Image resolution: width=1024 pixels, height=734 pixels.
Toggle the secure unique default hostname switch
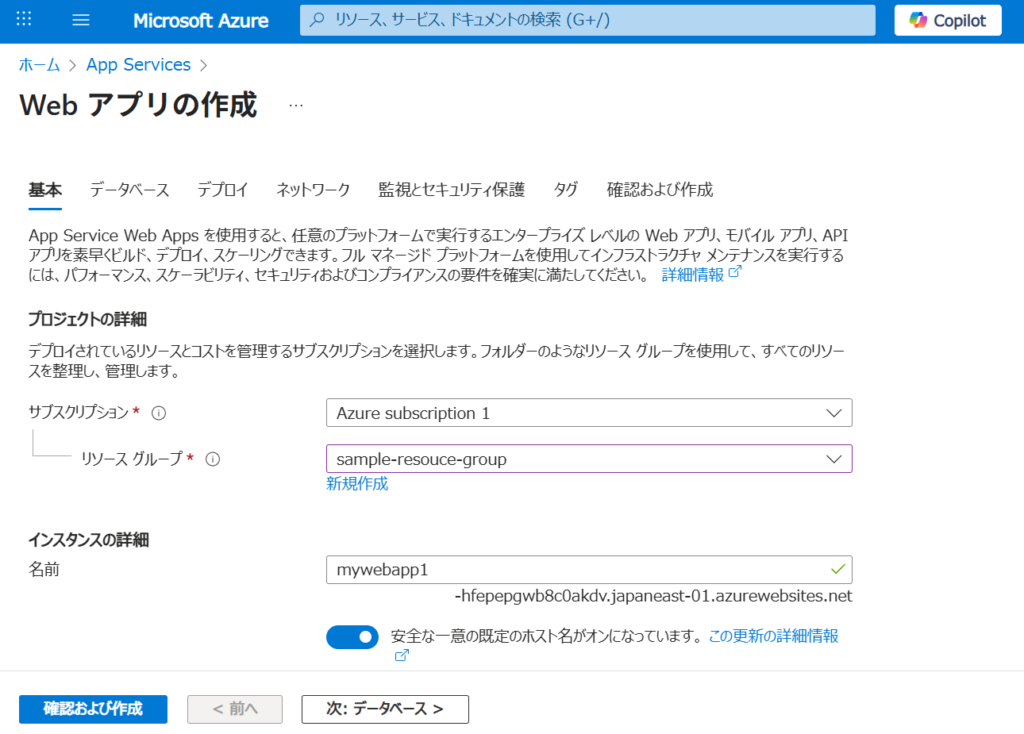pyautogui.click(x=353, y=637)
